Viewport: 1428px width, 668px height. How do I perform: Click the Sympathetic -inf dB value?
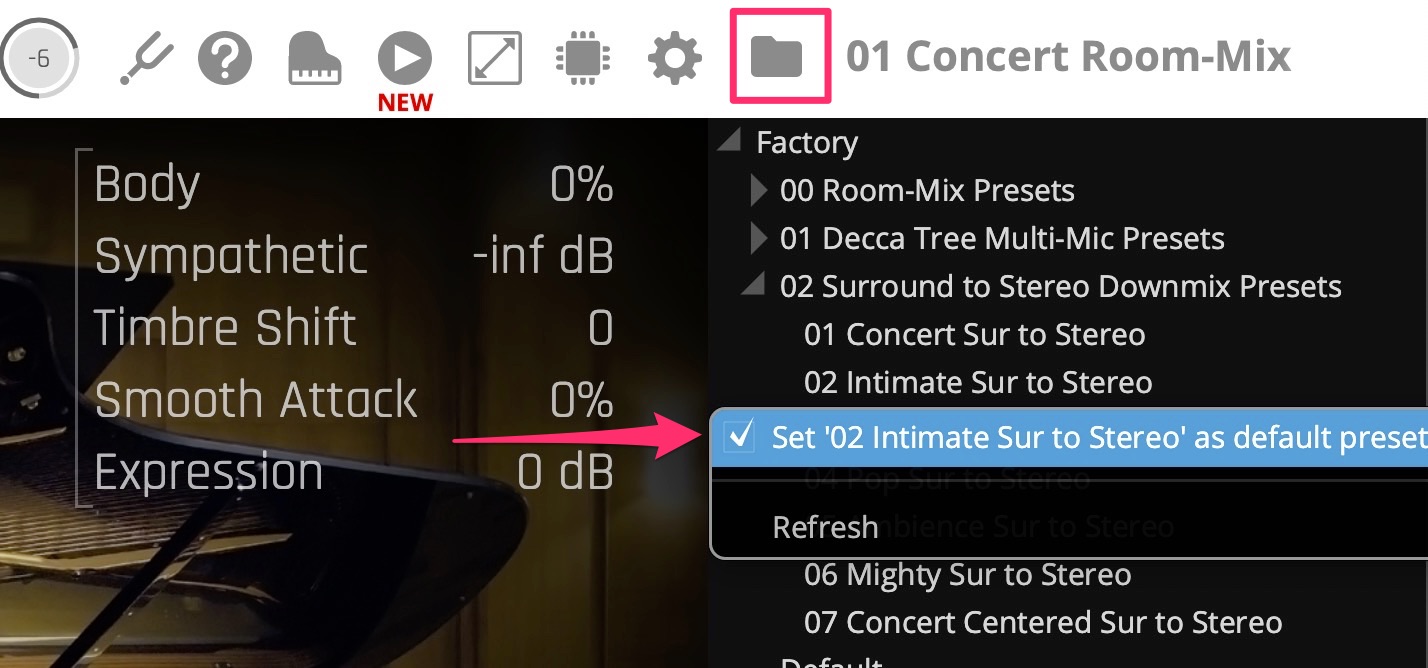542,256
